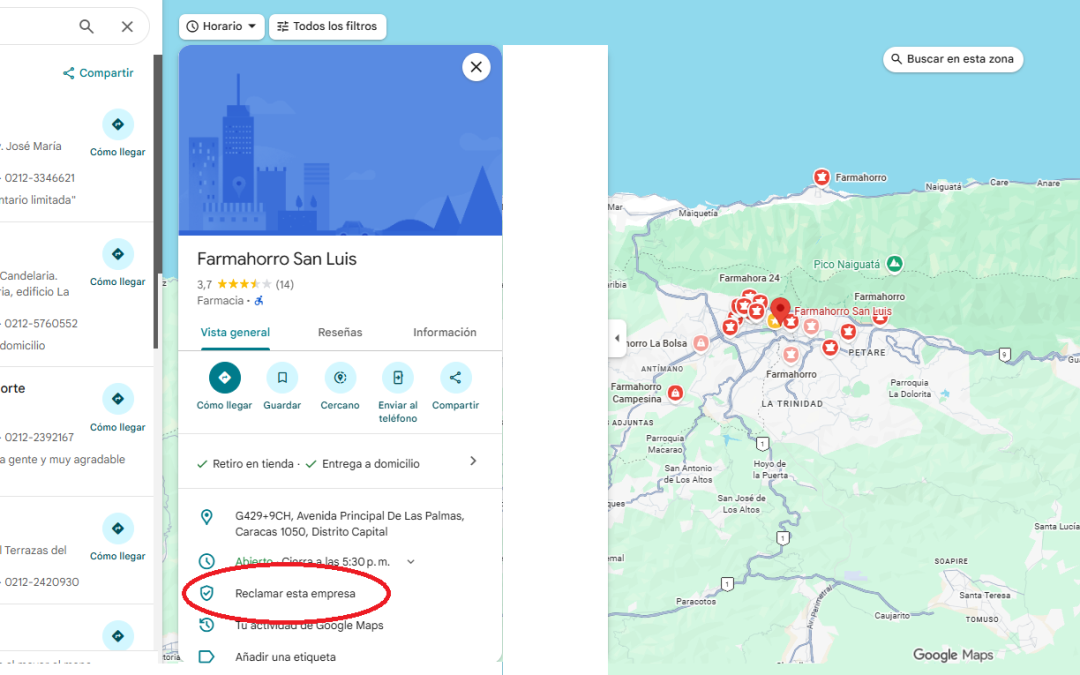Collapse the side panel with the arrow

(x=617, y=339)
